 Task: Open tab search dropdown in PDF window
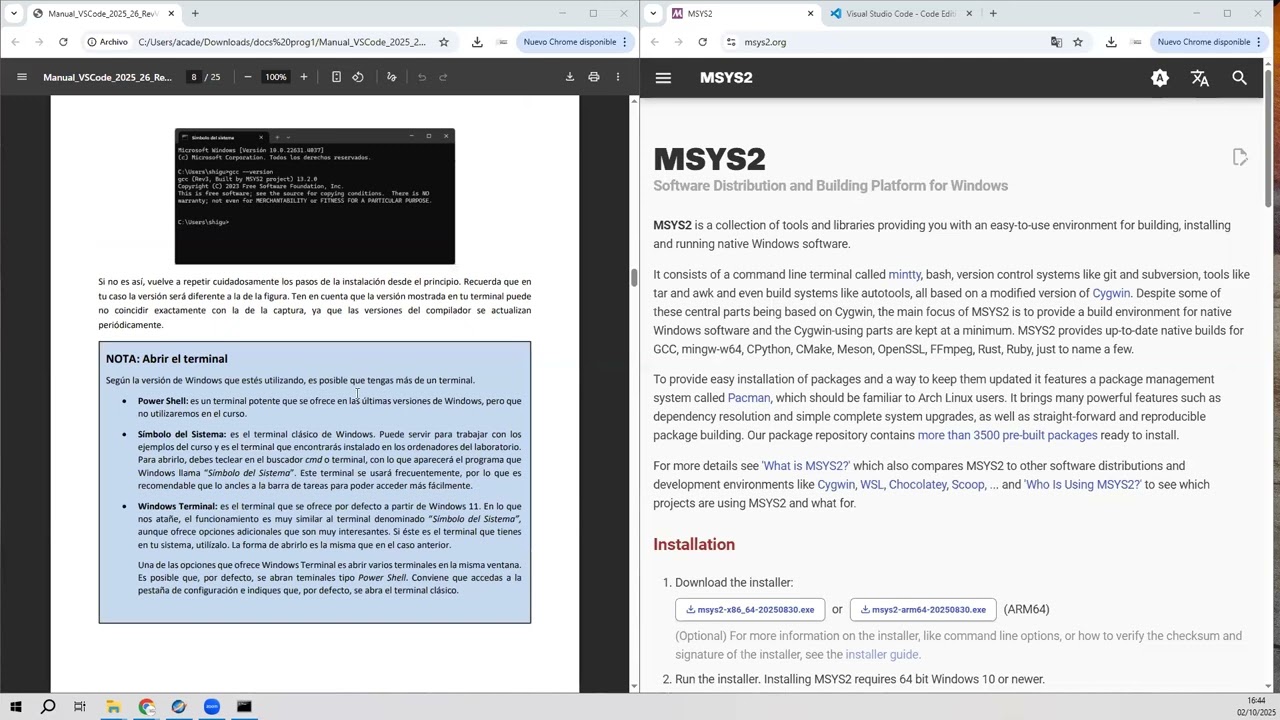tap(13, 13)
